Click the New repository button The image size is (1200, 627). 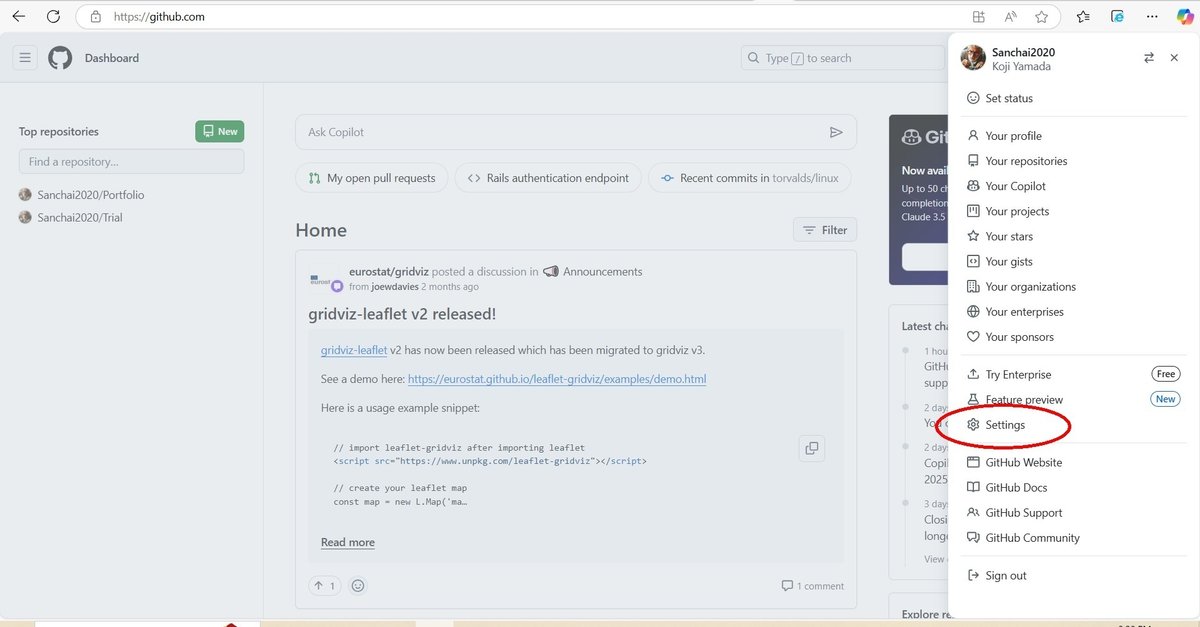pyautogui.click(x=220, y=131)
